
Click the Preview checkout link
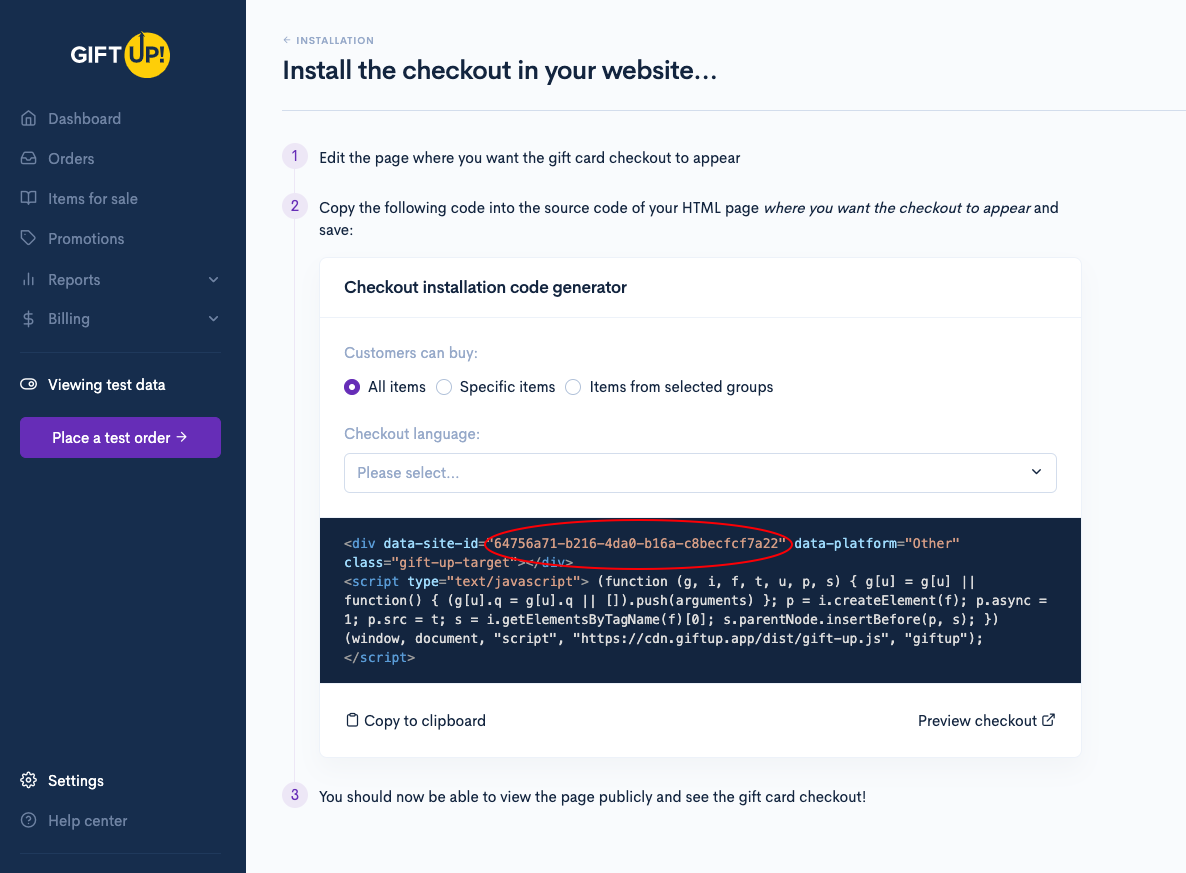986,720
